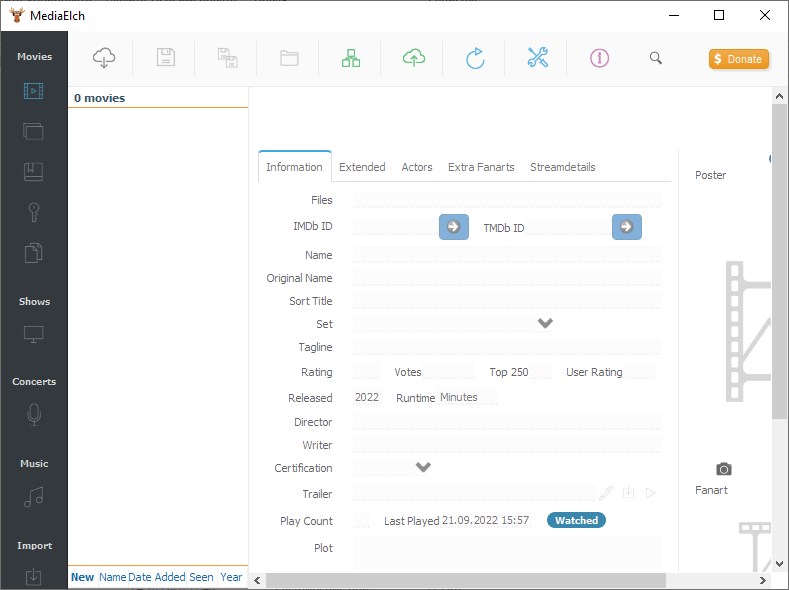Open the Duplicates documents sidebar icon
The height and width of the screenshot is (590, 789).
coord(33,252)
